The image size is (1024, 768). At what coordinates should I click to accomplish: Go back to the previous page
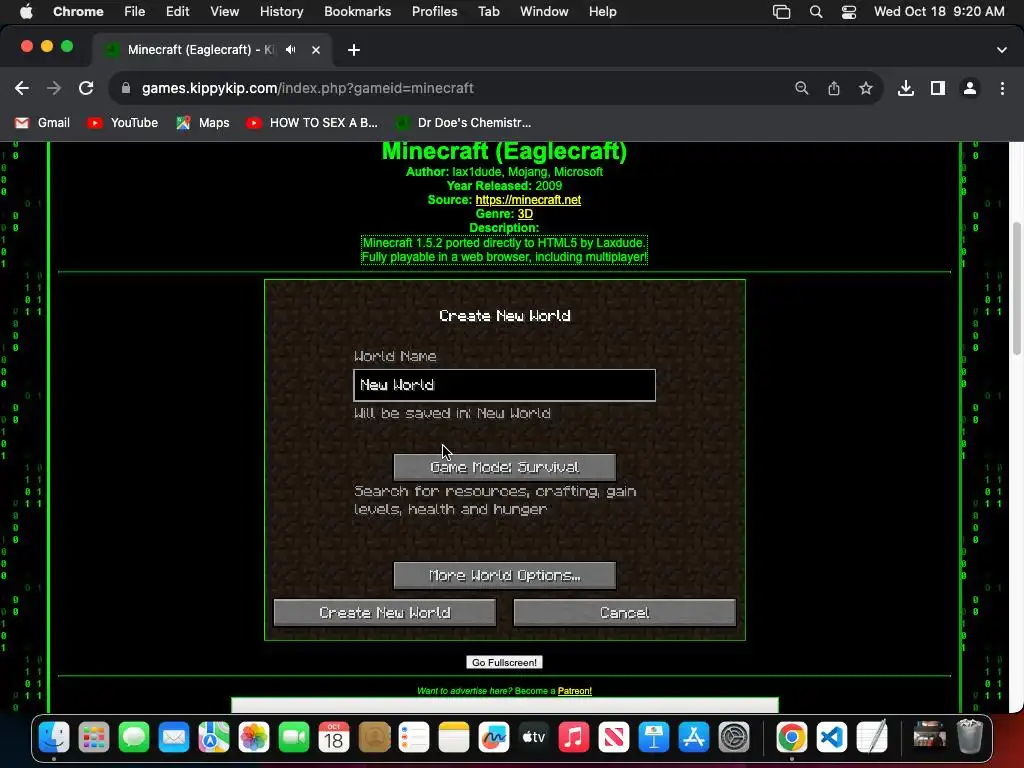pos(22,88)
